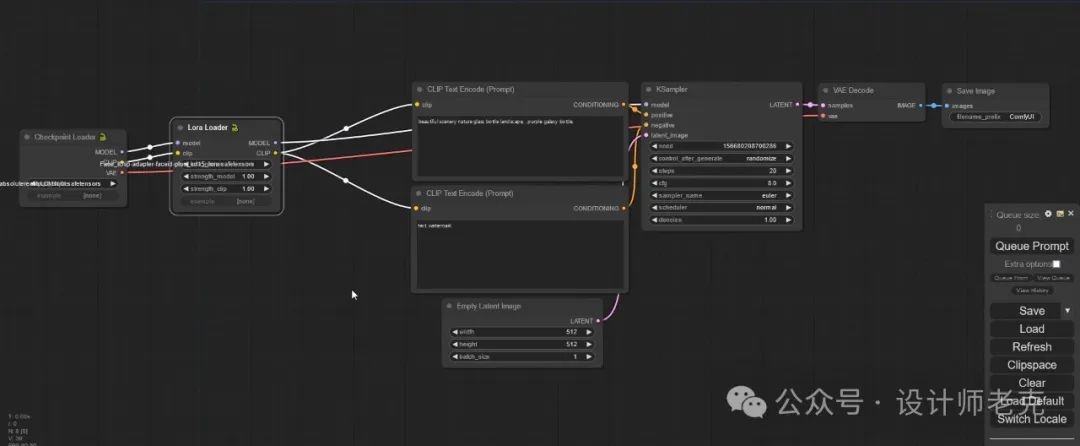1080x446 pixels.
Task: Open sampler_name selector showing euler
Action: [721, 195]
